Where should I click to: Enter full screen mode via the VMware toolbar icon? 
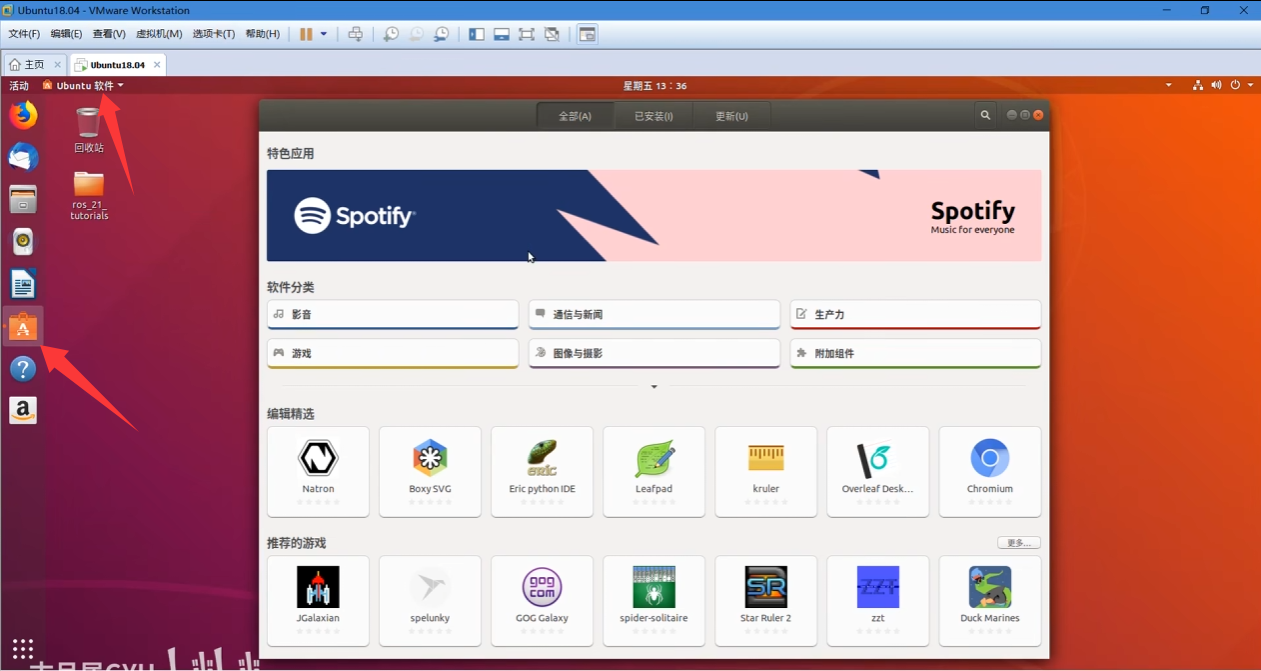(x=526, y=34)
